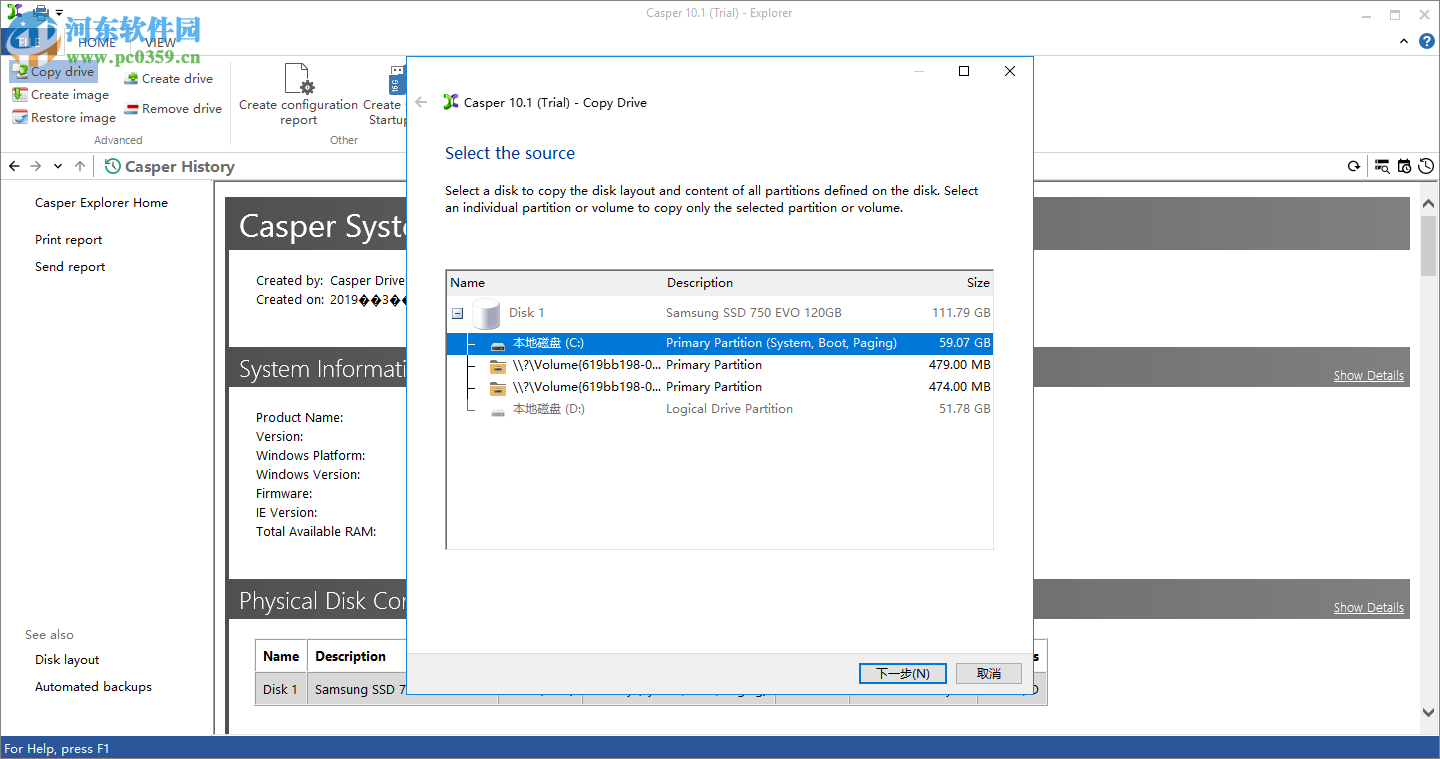Image resolution: width=1440 pixels, height=759 pixels.
Task: Click the Send report link
Action: tap(70, 267)
